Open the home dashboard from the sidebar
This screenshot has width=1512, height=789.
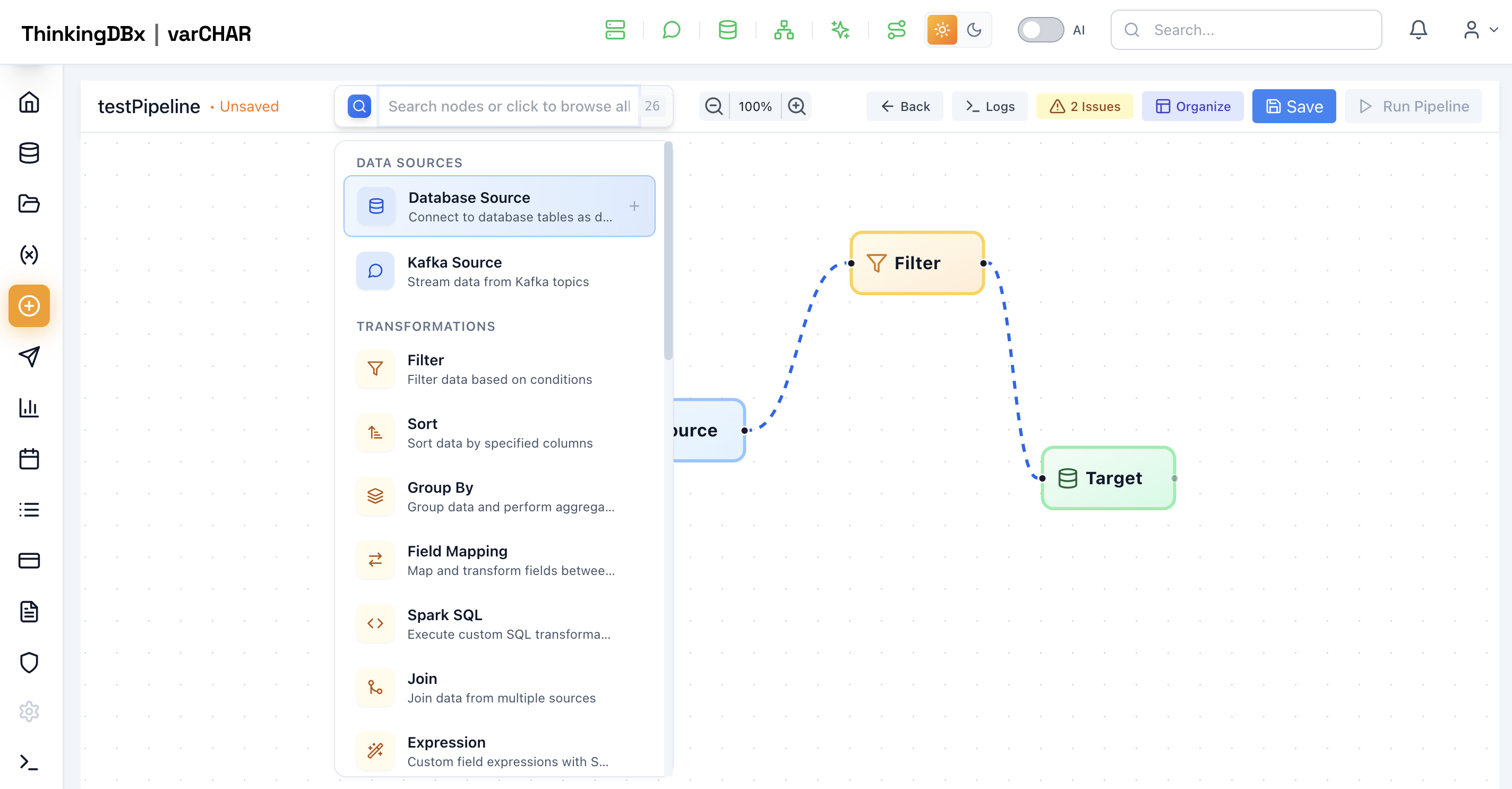coord(29,102)
